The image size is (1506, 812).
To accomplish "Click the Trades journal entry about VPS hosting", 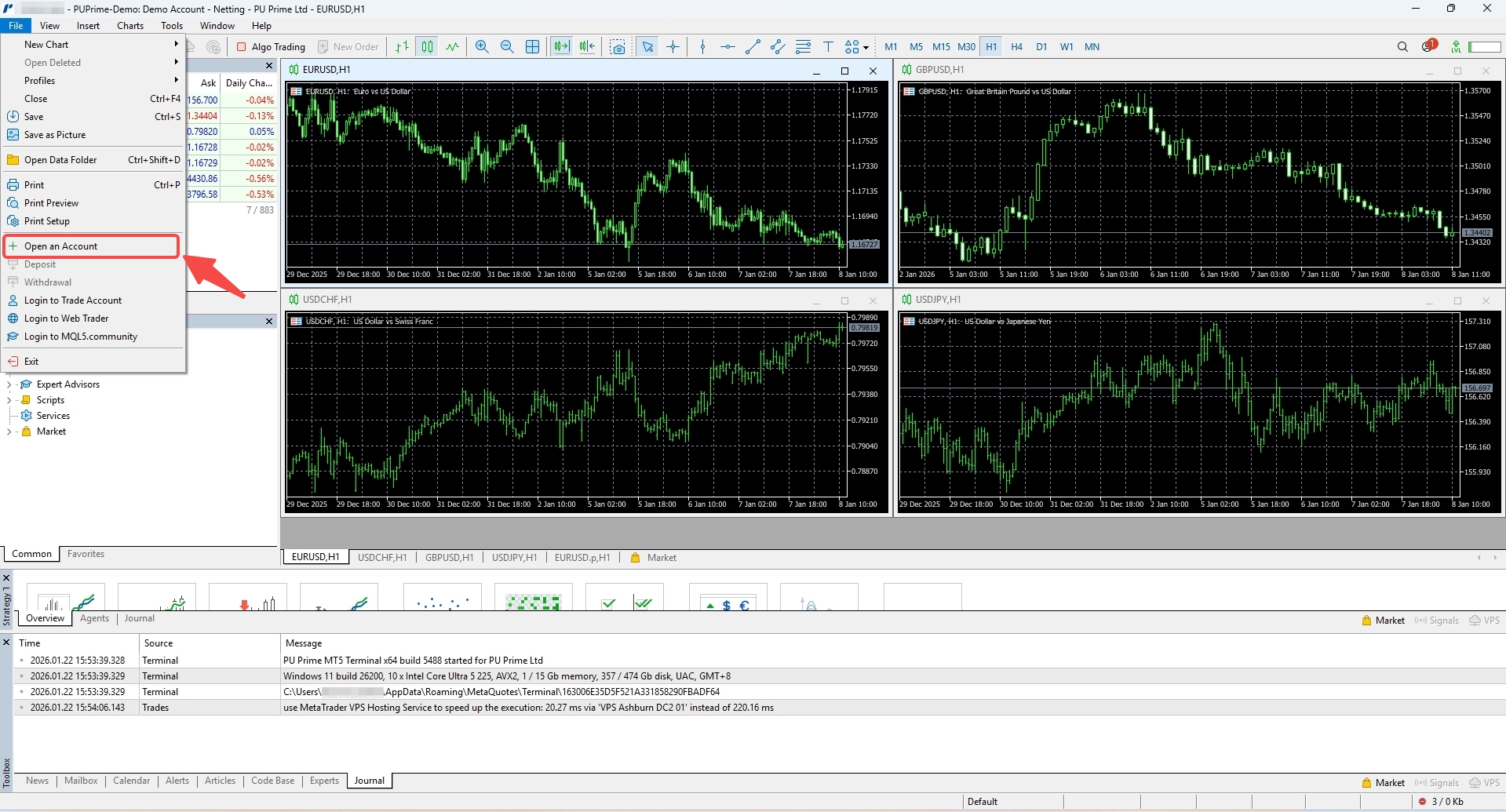I will pos(530,707).
